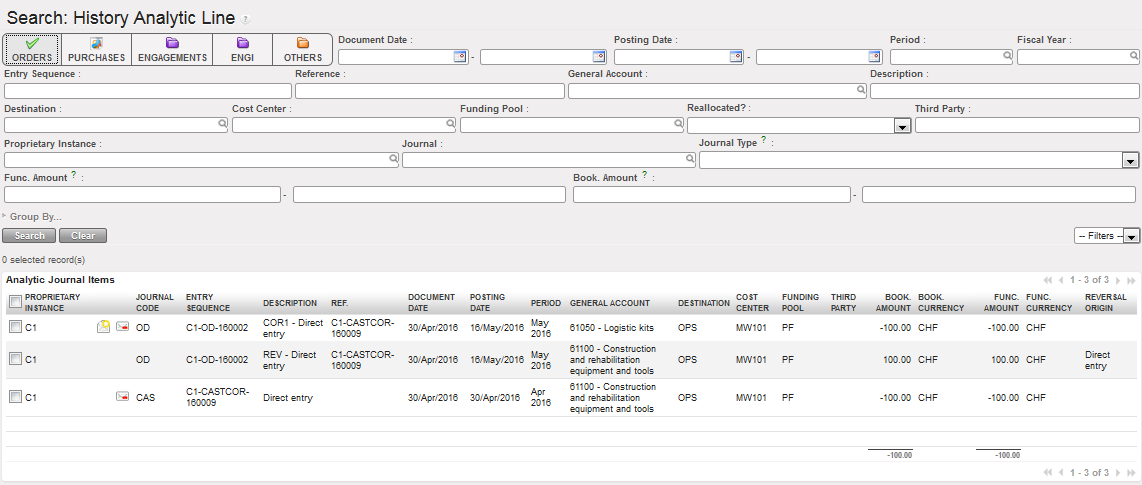Switch to the PURCHASES filter tab
The width and height of the screenshot is (1142, 485).
click(x=96, y=49)
